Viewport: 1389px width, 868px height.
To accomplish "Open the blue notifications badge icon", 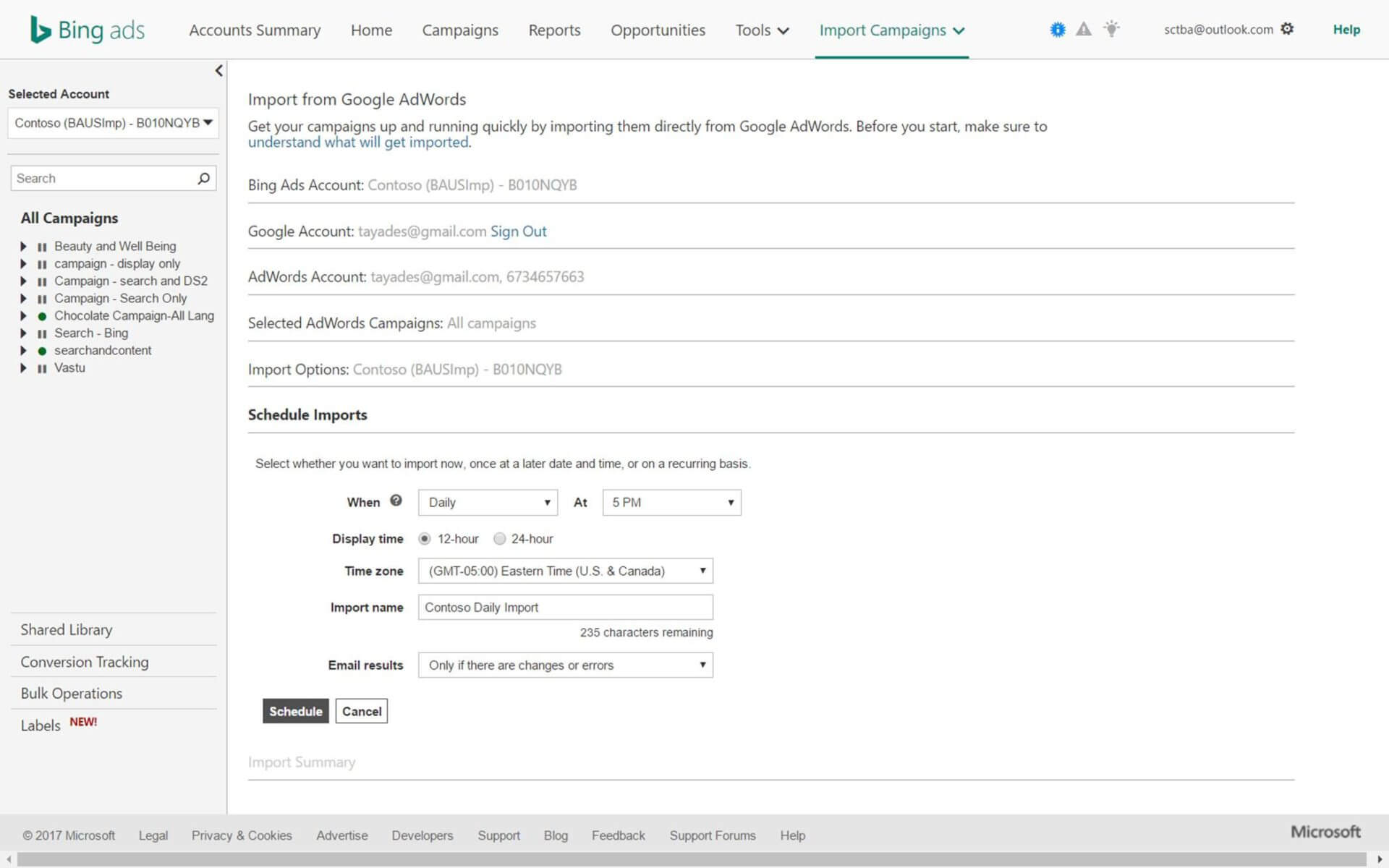I will (x=1058, y=30).
